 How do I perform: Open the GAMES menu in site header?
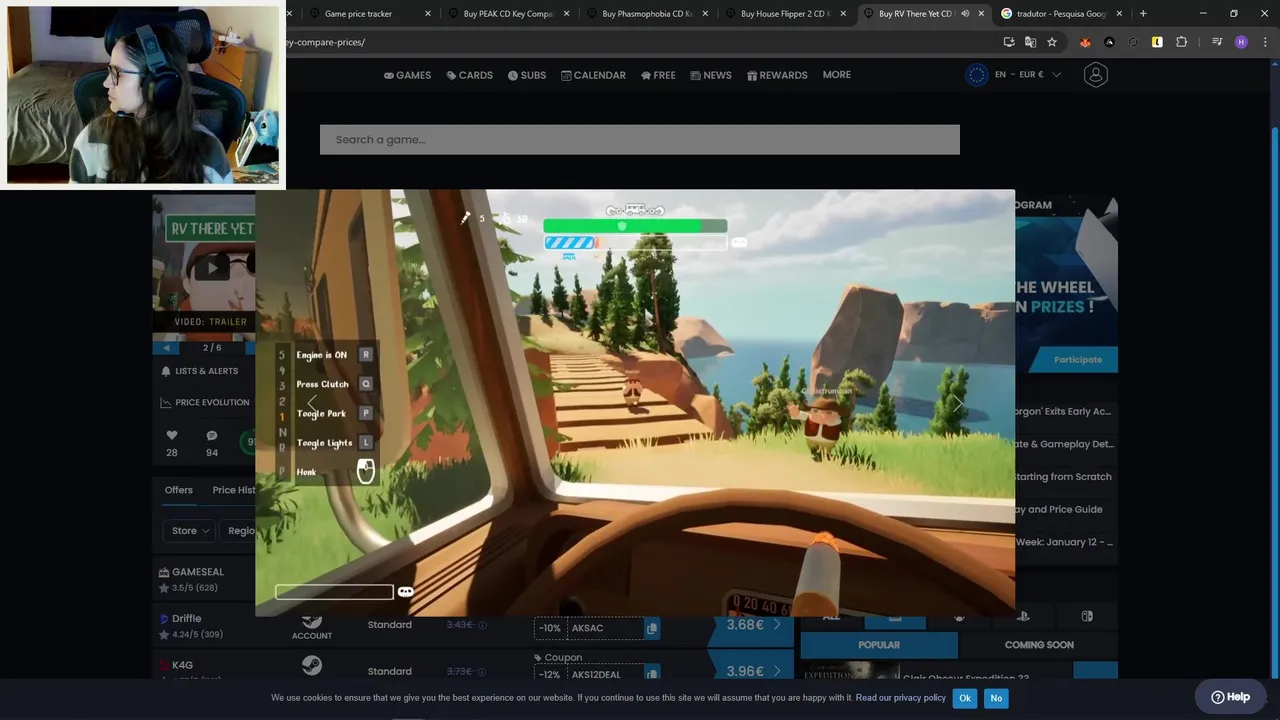407,75
